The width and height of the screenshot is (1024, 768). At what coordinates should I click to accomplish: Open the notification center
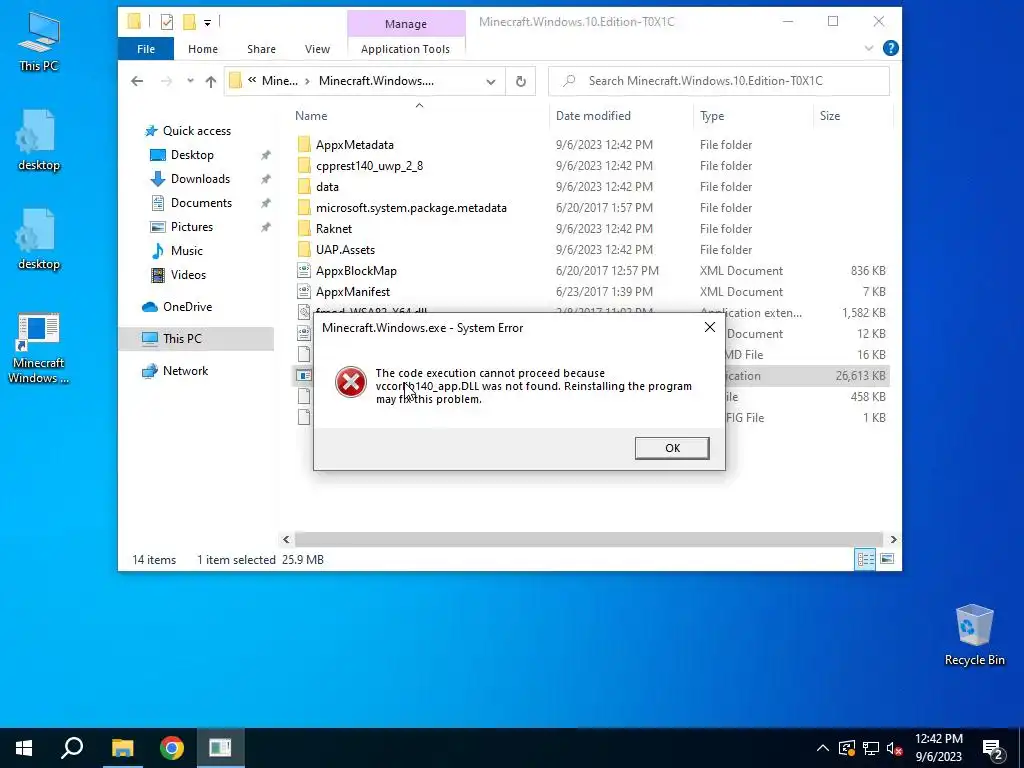point(993,750)
